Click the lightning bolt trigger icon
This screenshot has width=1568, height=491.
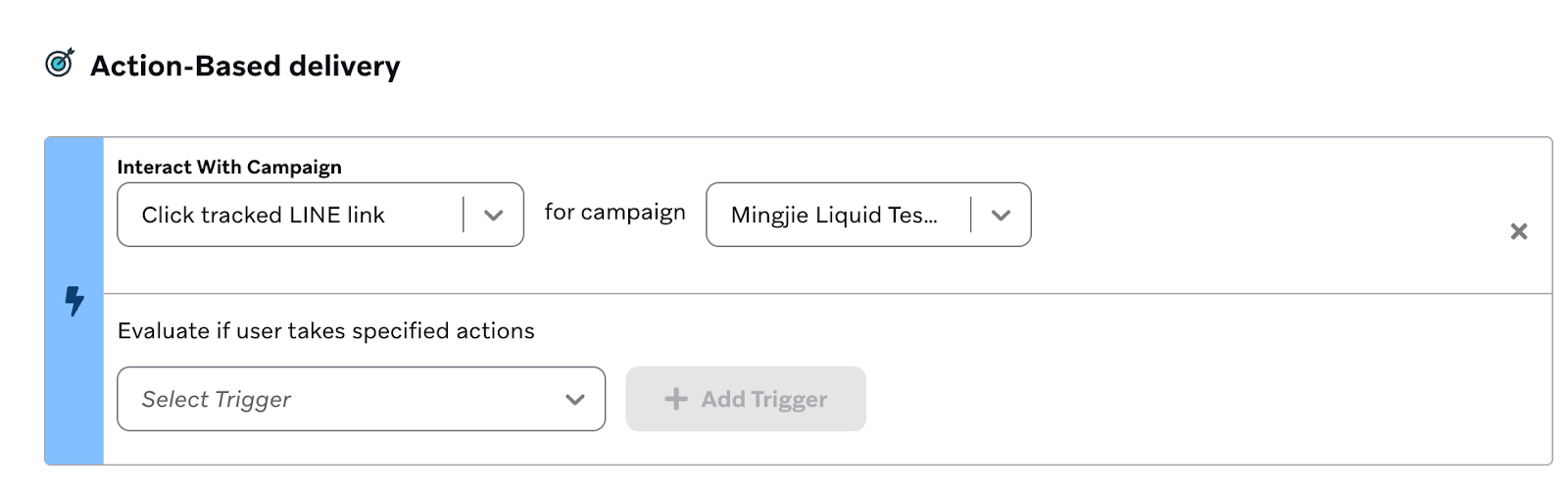tap(73, 301)
